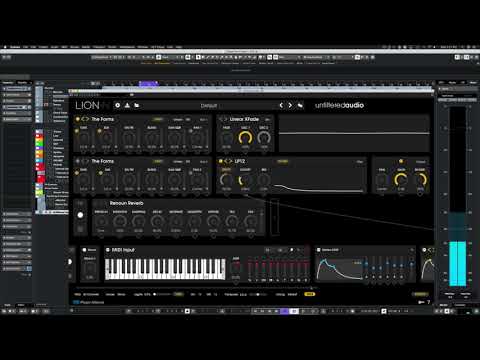Click the arrows icon beside lower The Forms title

[85, 161]
